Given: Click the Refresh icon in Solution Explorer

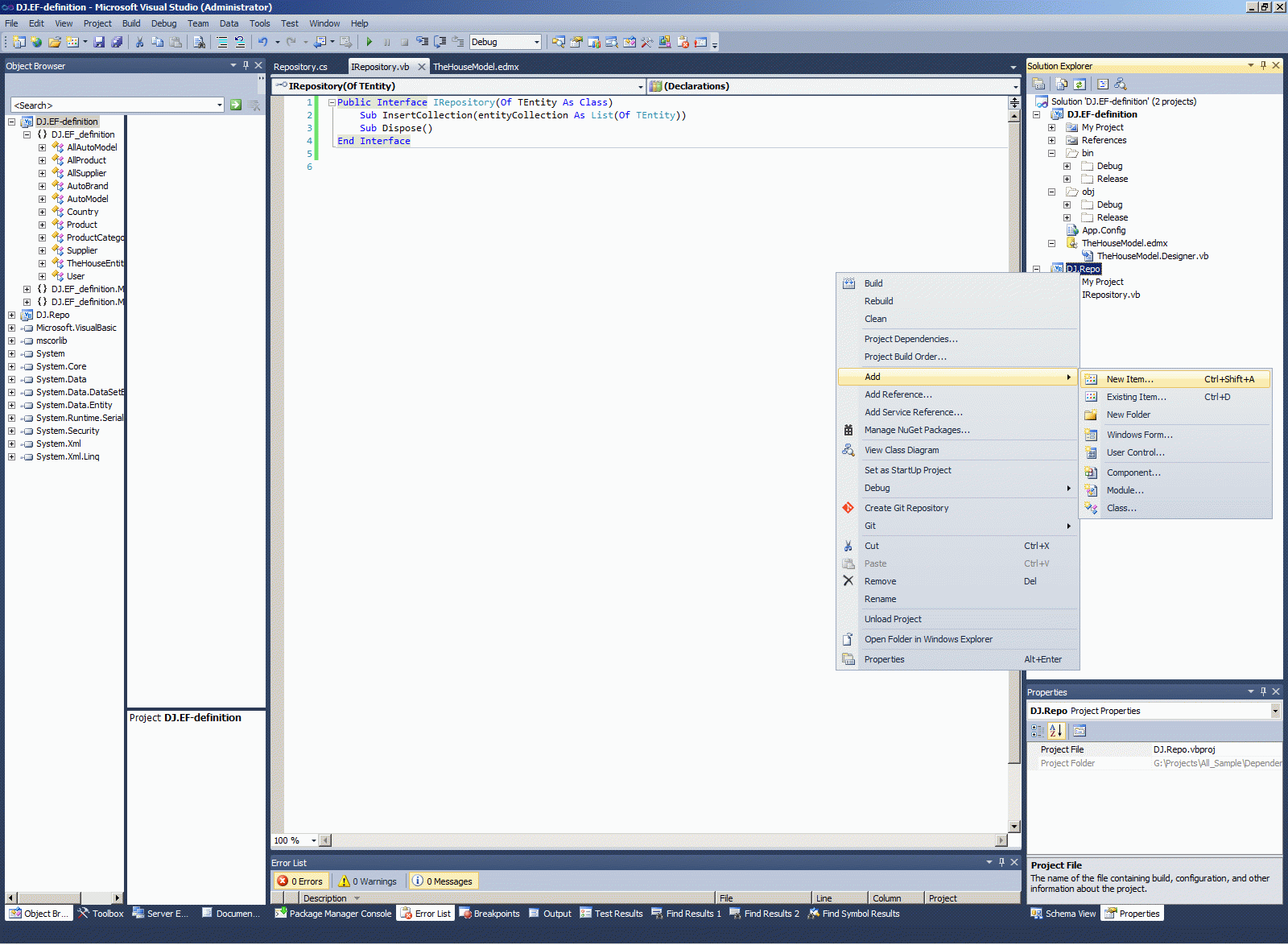Looking at the screenshot, I should tap(1080, 84).
